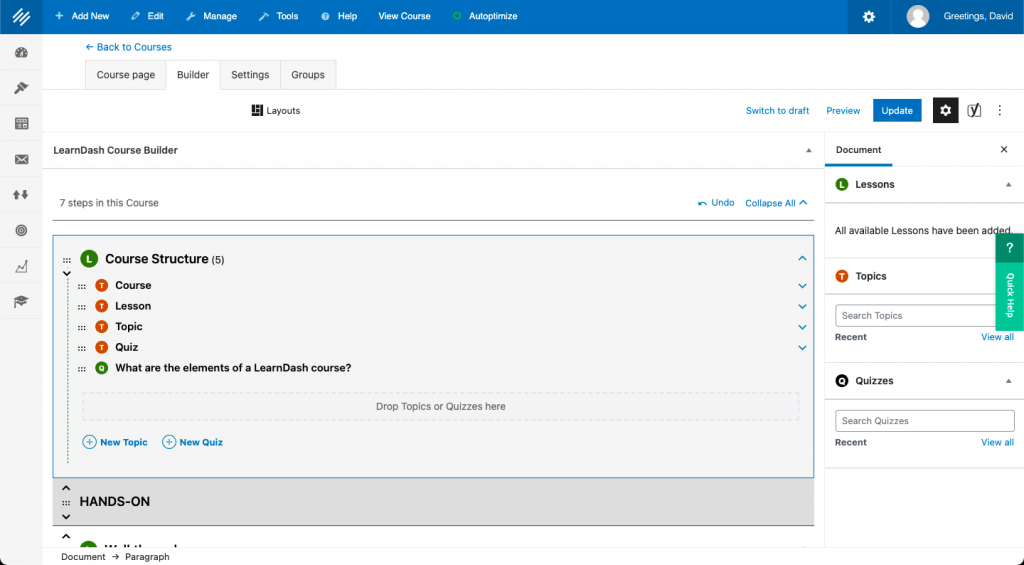Image resolution: width=1024 pixels, height=565 pixels.
Task: Open the three-dot more options menu
Action: point(1000,110)
